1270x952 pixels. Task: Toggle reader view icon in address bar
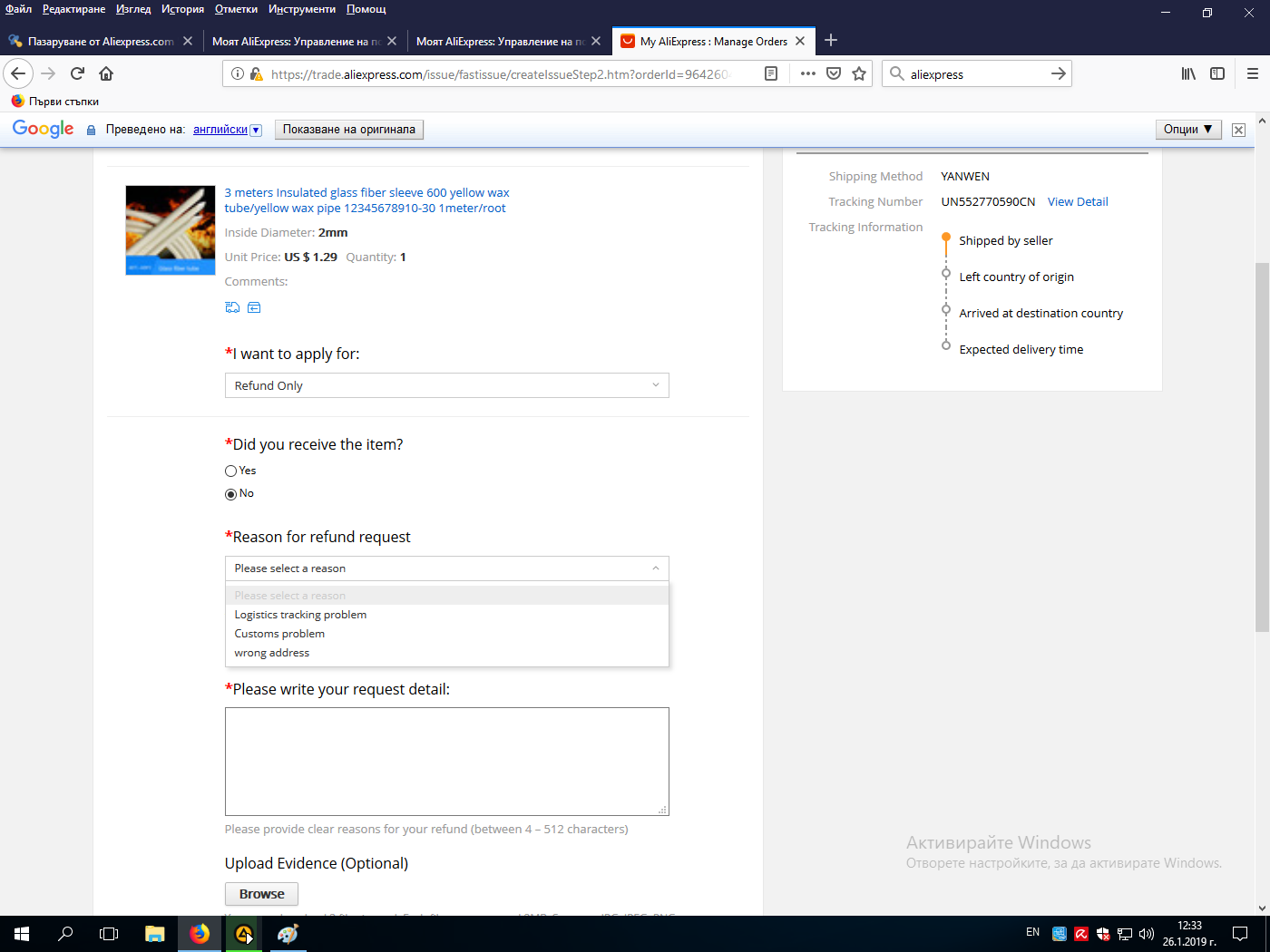pyautogui.click(x=771, y=73)
